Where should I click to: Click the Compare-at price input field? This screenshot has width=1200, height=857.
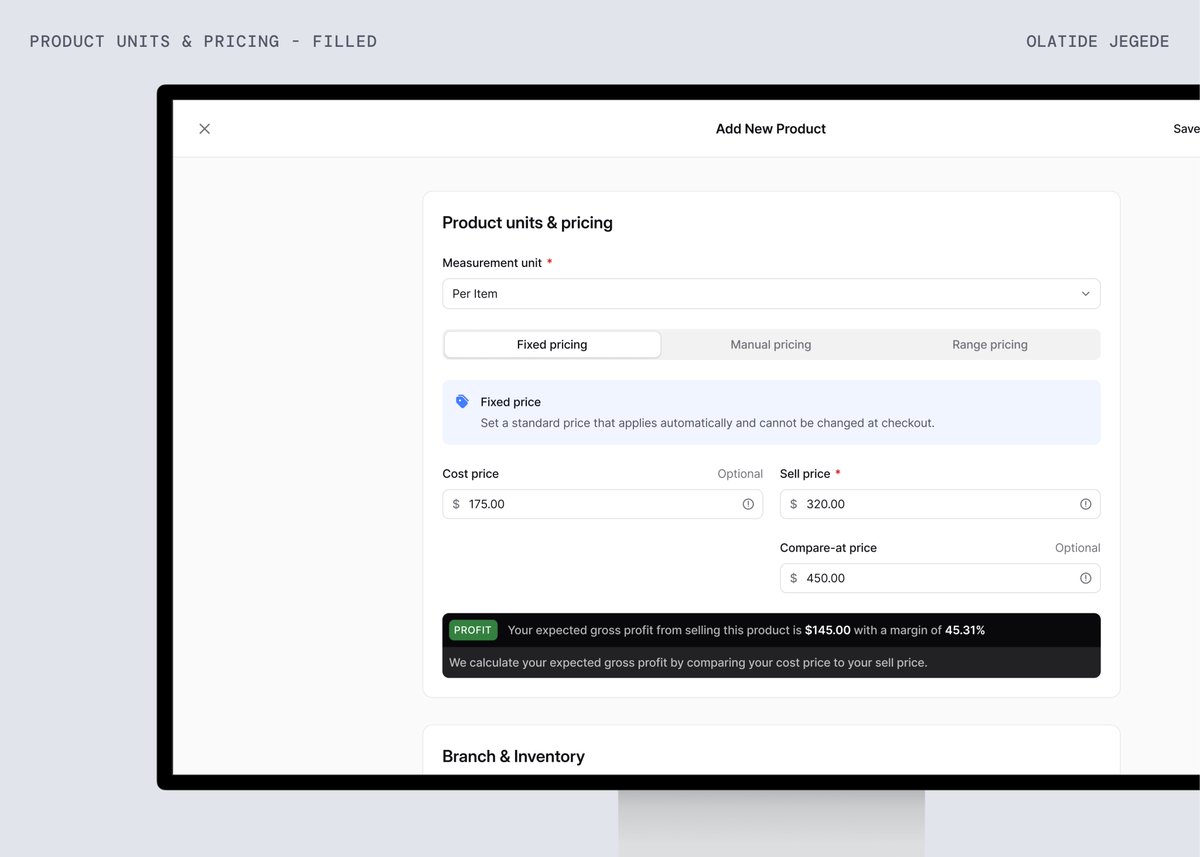click(x=940, y=578)
